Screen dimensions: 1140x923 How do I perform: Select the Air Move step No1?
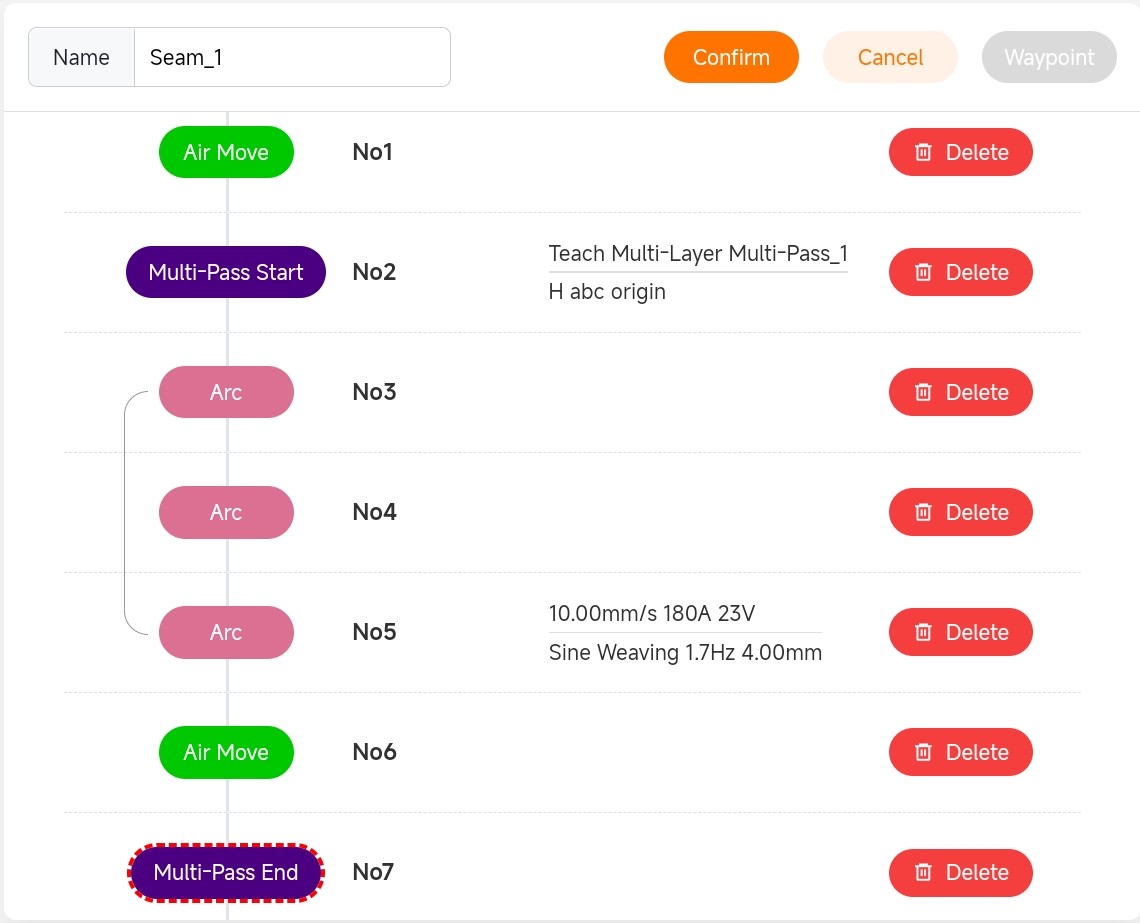[x=226, y=152]
